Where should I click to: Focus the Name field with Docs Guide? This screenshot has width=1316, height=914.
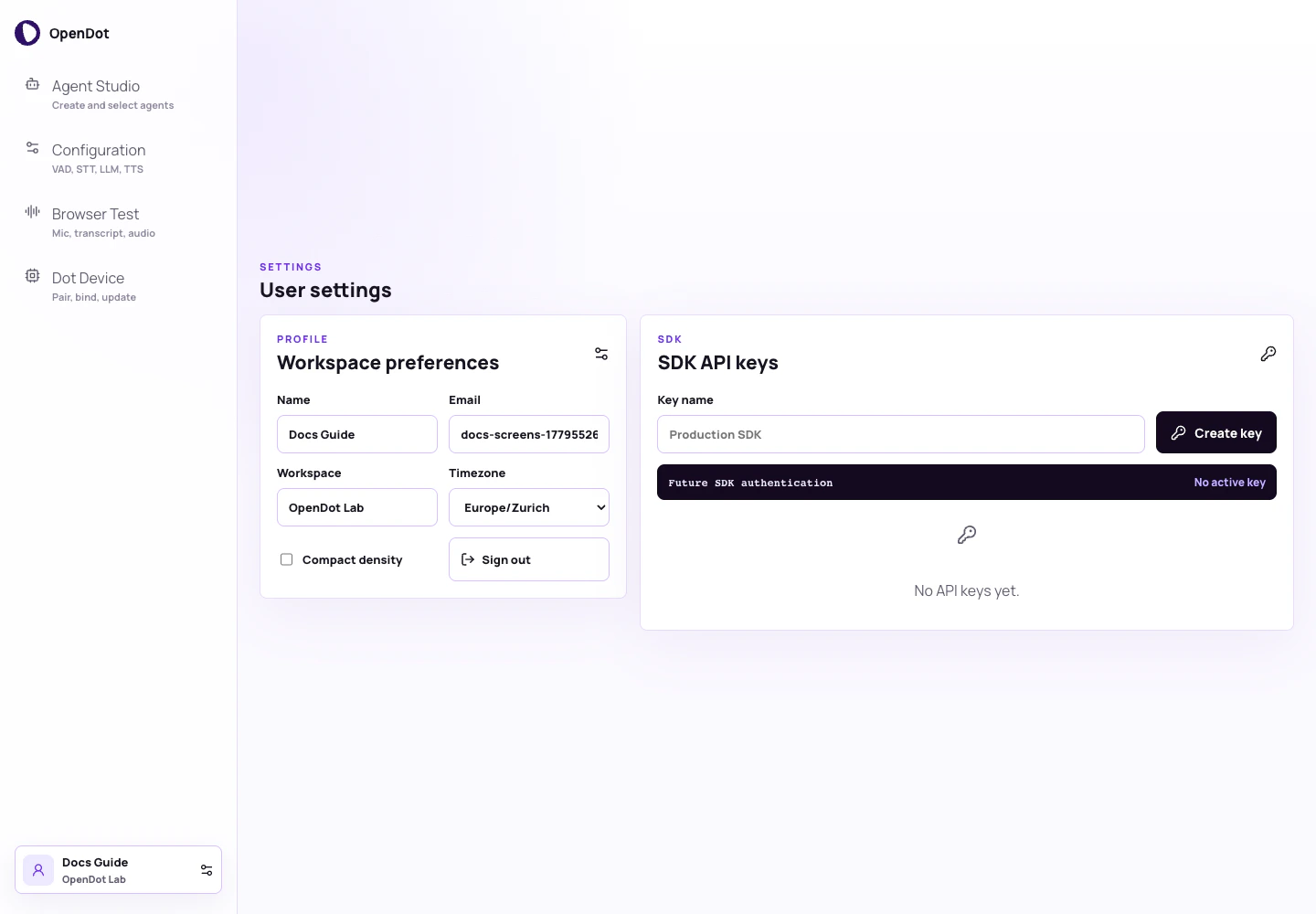point(357,434)
